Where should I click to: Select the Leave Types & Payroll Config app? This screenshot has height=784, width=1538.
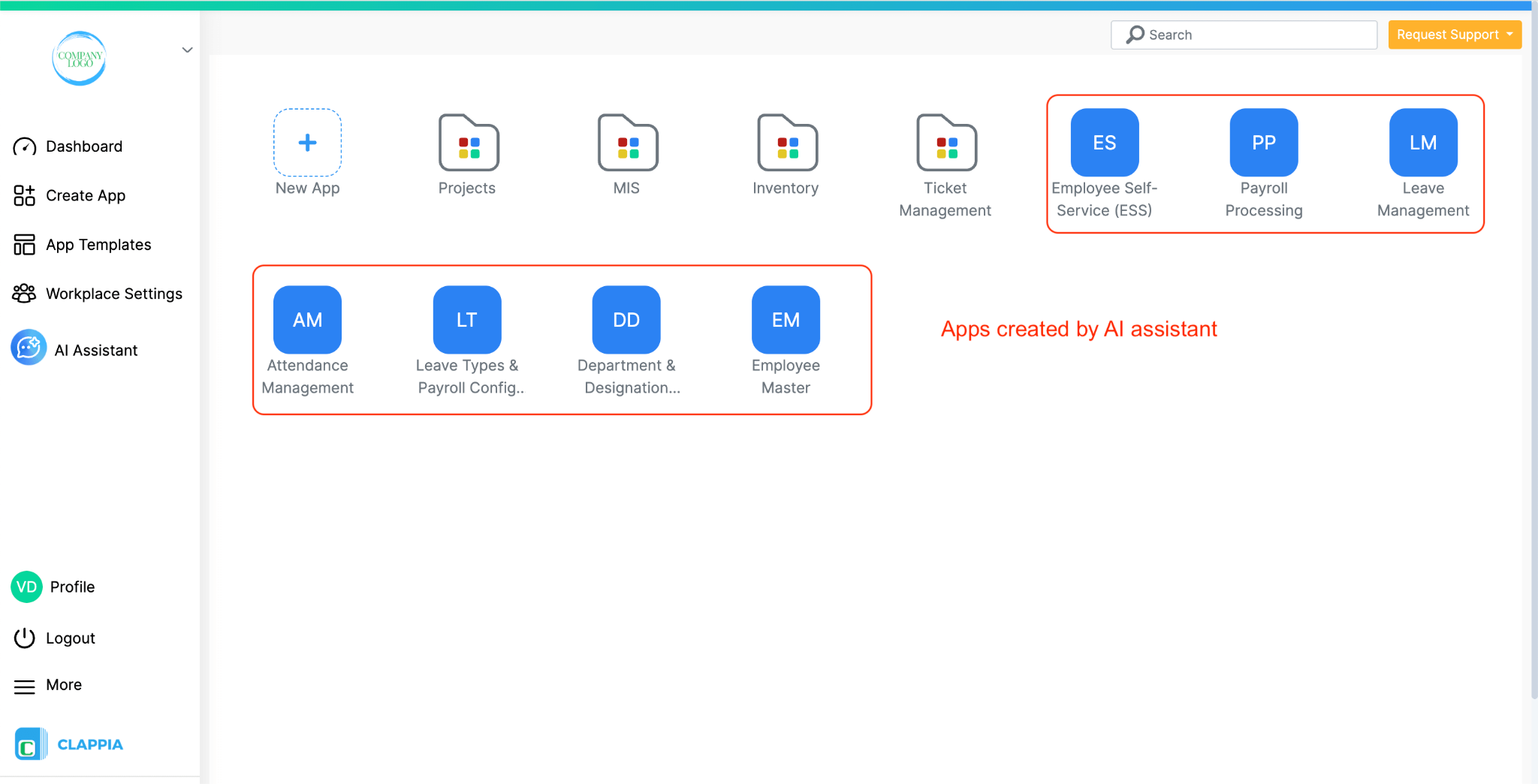[x=466, y=319]
